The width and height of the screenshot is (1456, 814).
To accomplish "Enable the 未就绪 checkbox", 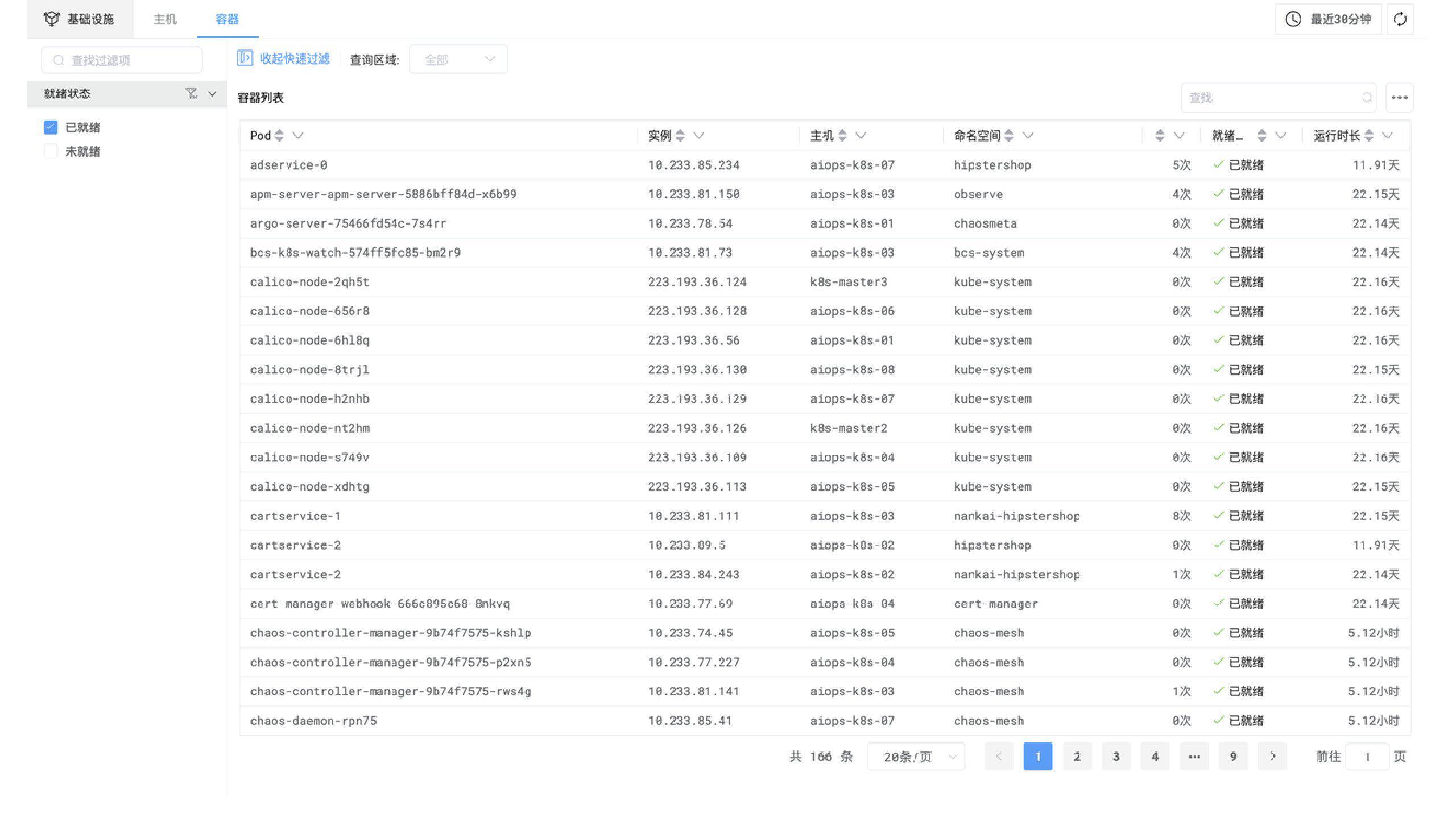I will pos(51,151).
